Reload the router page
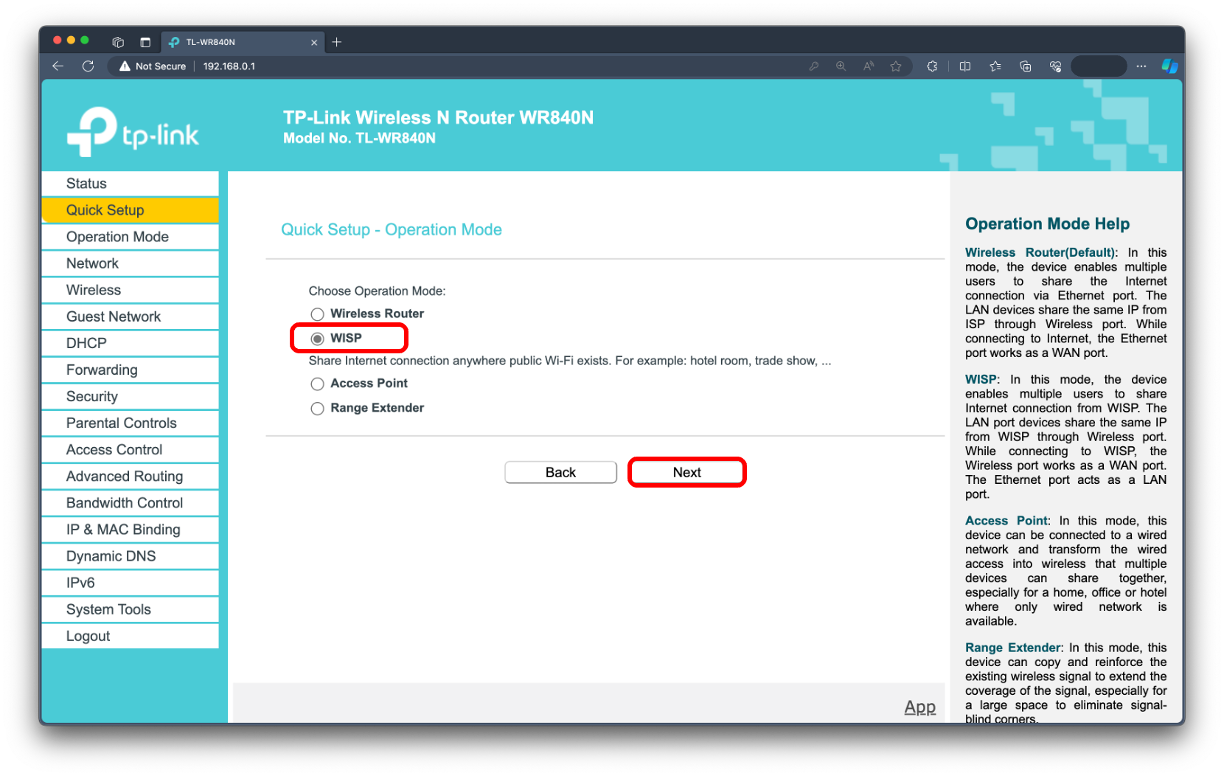The height and width of the screenshot is (776, 1224). tap(88, 66)
